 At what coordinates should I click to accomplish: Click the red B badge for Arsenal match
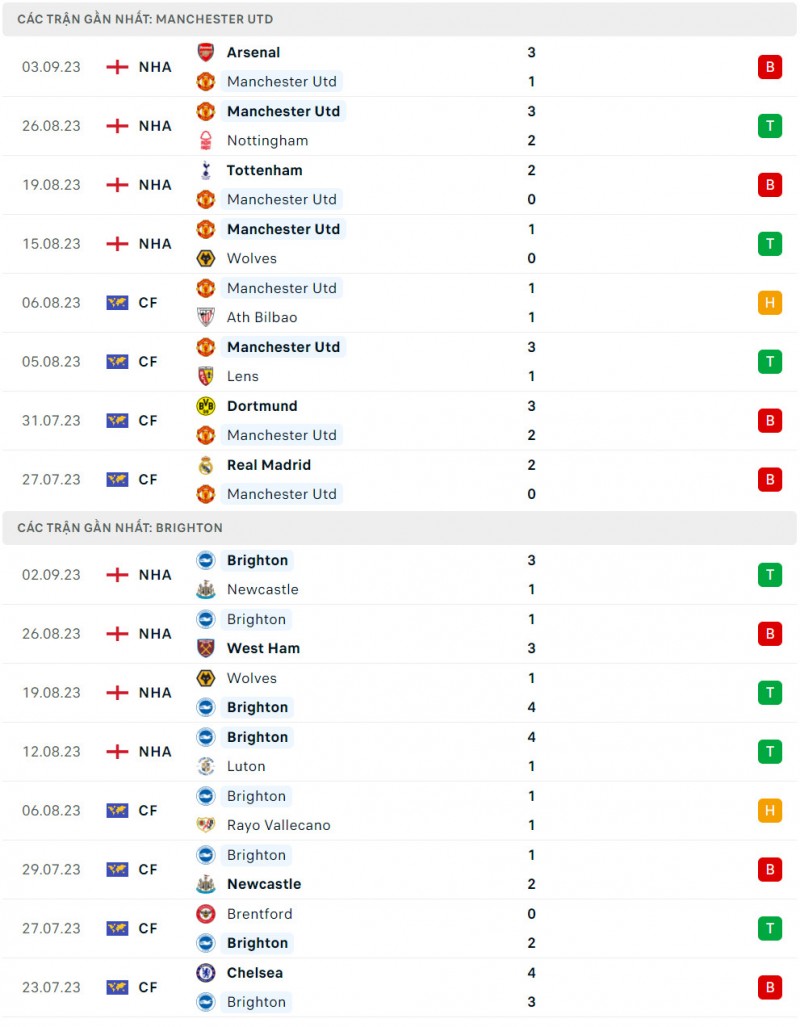(x=769, y=67)
